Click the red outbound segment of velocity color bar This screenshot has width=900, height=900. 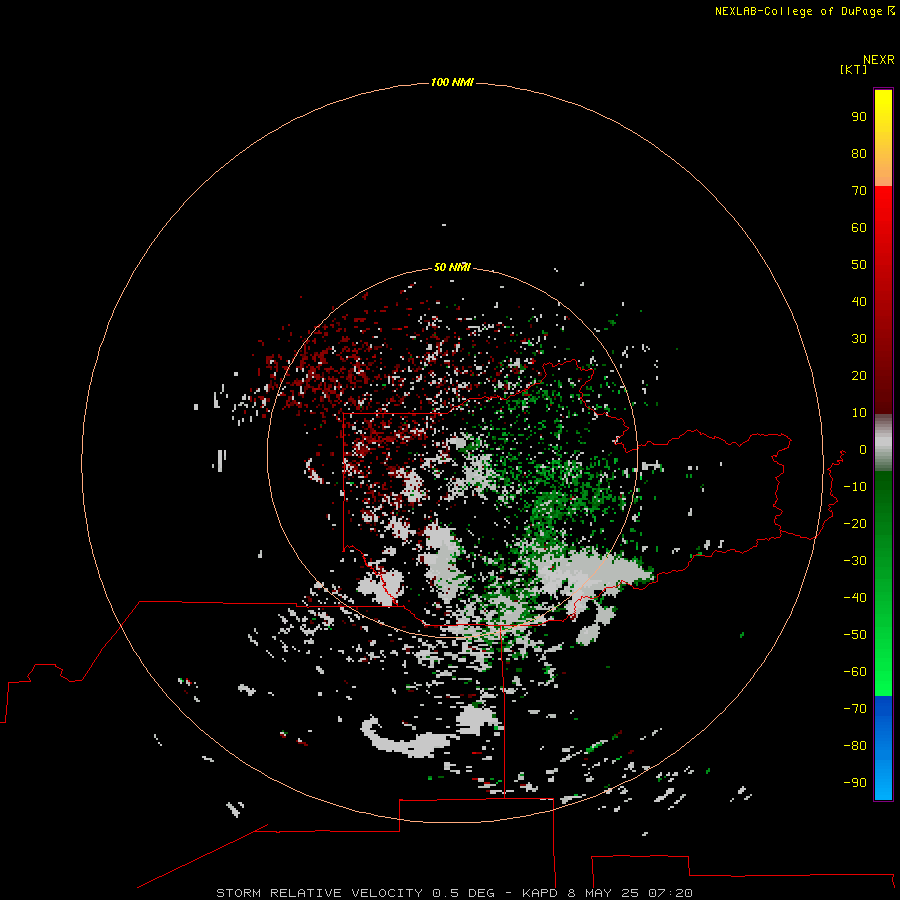click(883, 300)
